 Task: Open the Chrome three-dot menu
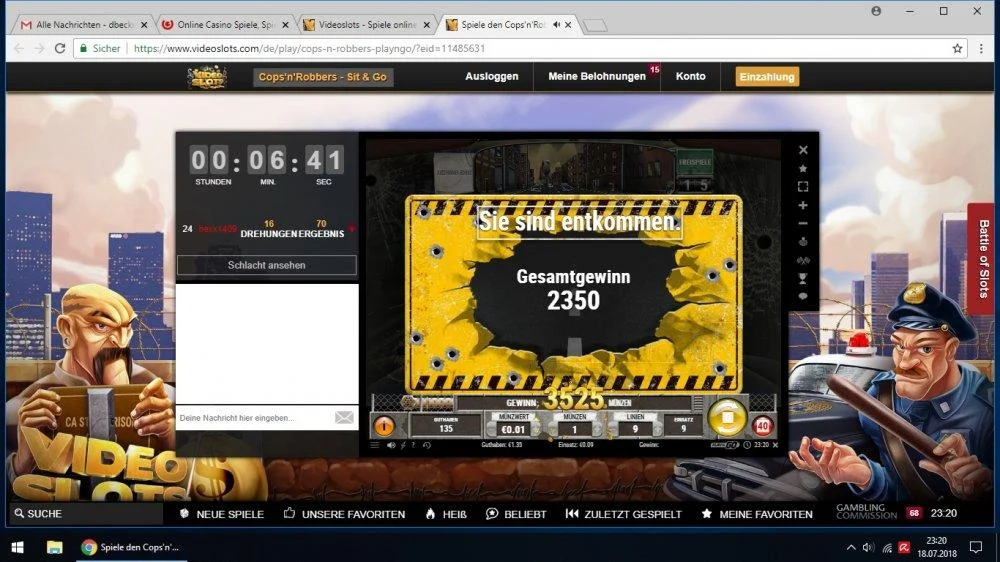pos(981,48)
